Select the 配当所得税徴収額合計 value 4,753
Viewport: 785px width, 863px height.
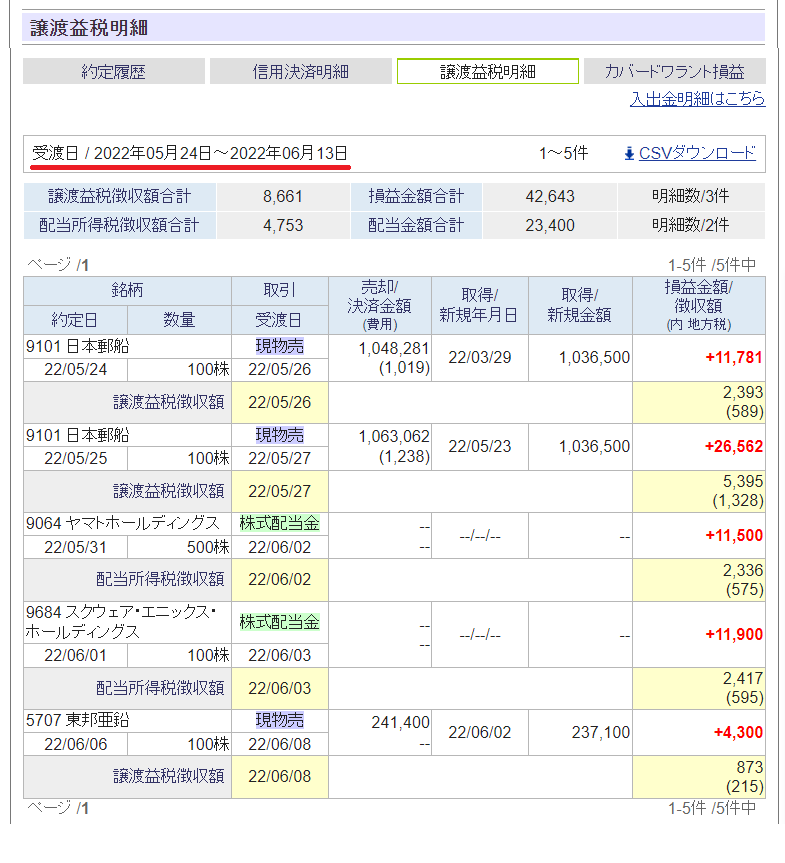pos(283,225)
